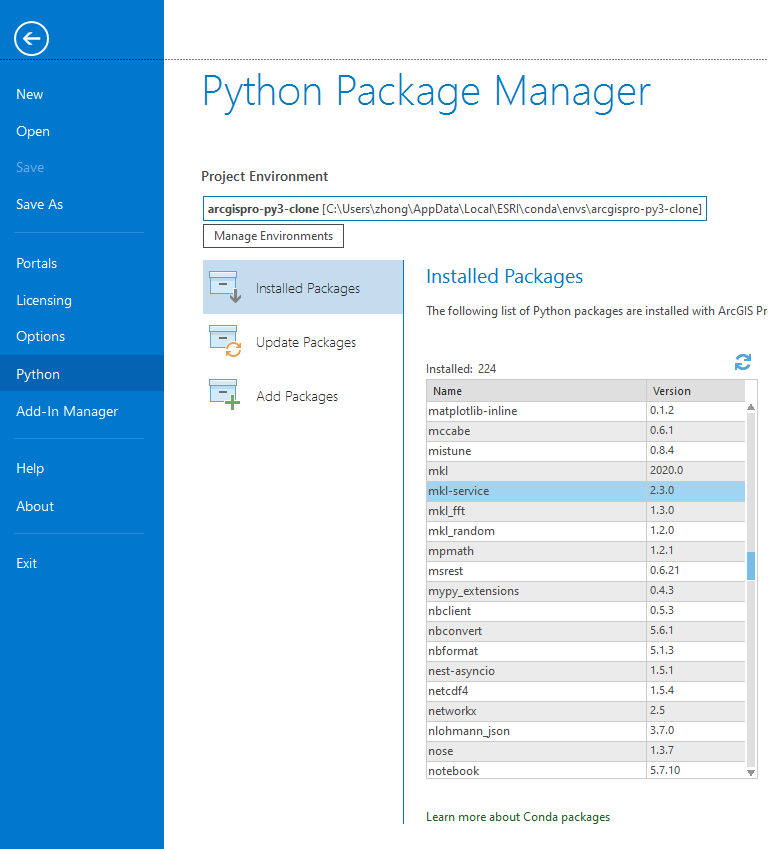Viewport: 768px width, 849px height.
Task: Select the networkx package row
Action: 536,711
